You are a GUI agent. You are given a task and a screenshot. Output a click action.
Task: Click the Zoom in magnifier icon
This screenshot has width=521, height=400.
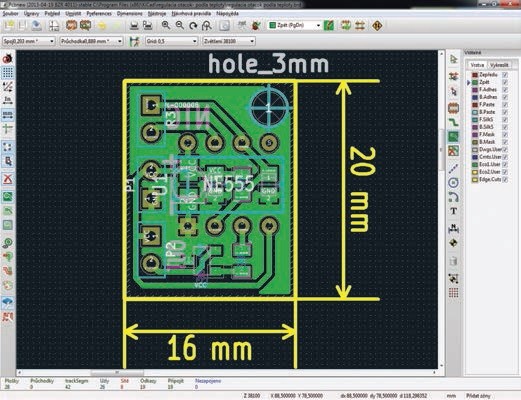(166, 26)
